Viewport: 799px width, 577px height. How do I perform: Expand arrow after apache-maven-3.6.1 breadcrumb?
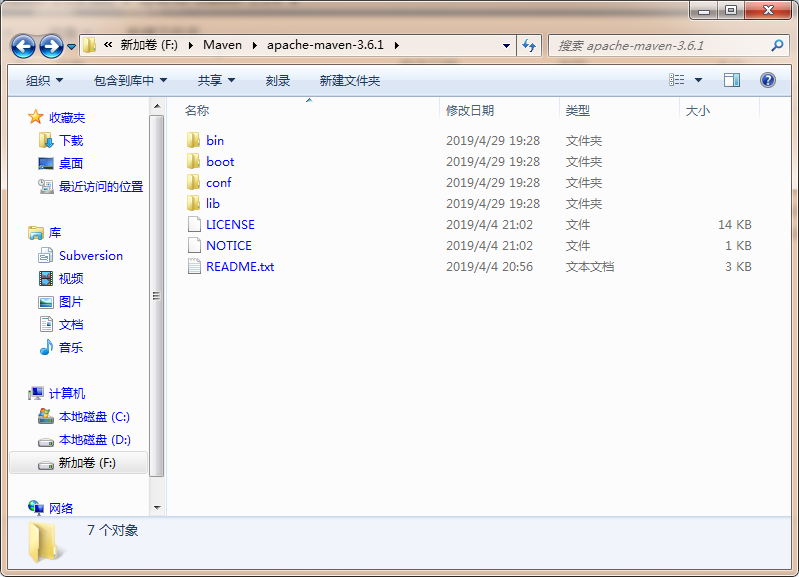(396, 45)
